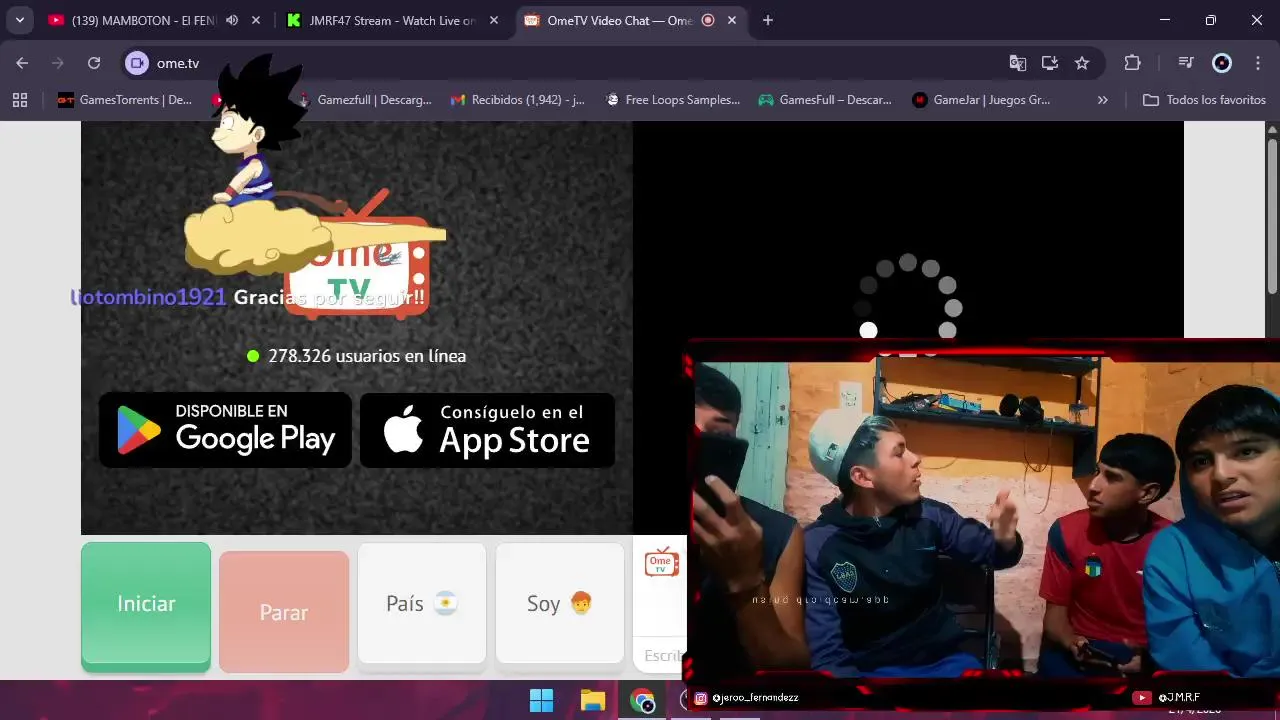Open the Windows Start menu
The width and height of the screenshot is (1280, 720).
pos(541,700)
